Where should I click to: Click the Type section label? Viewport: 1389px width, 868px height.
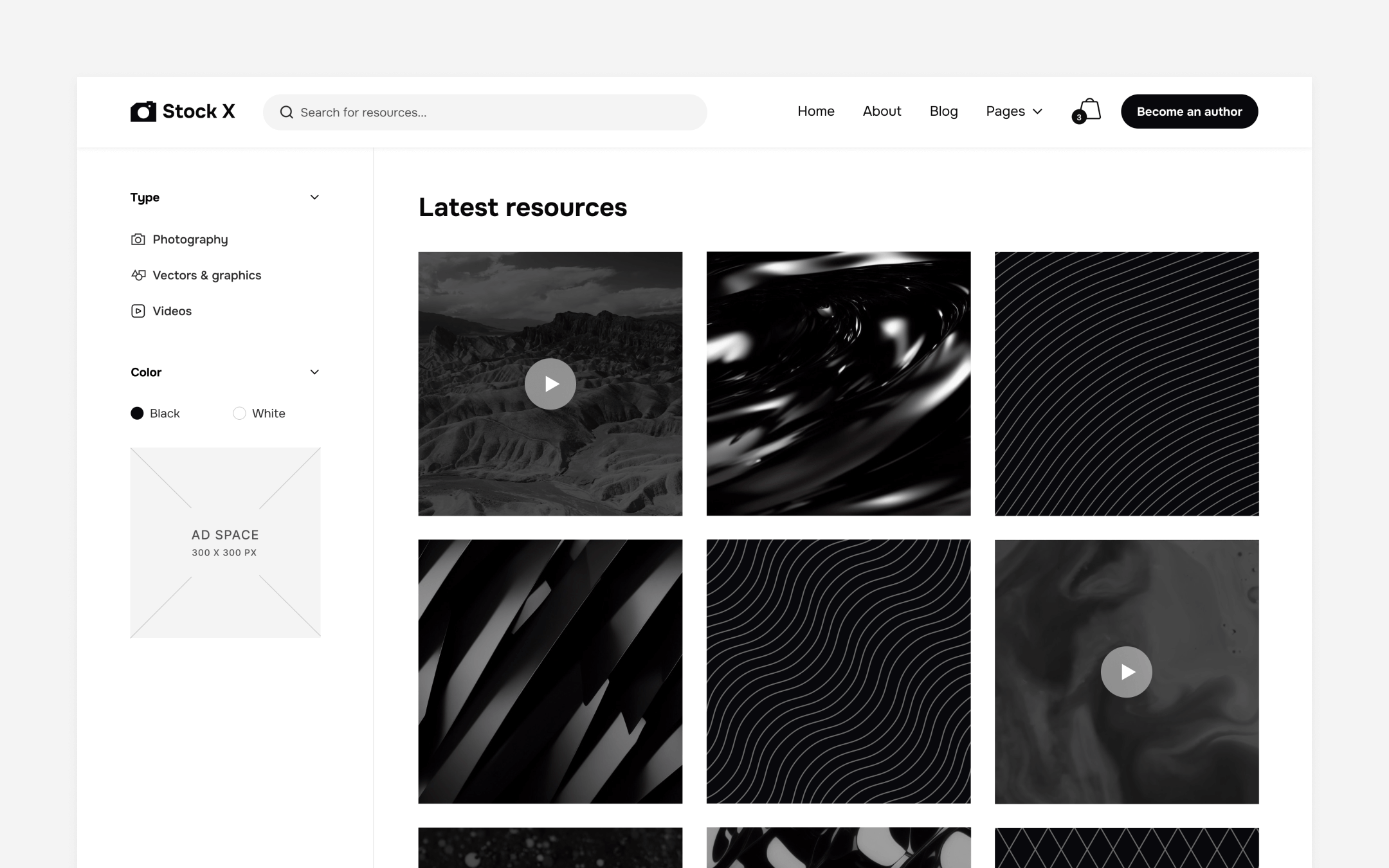[145, 197]
